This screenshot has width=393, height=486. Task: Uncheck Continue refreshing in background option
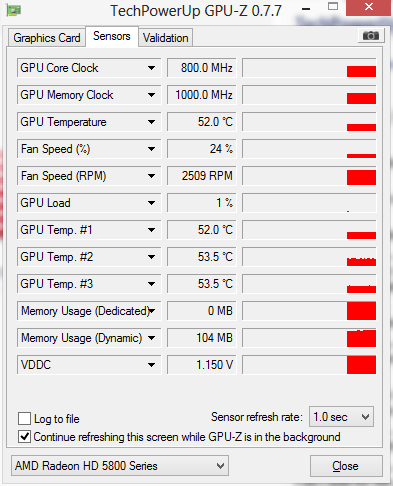click(24, 436)
